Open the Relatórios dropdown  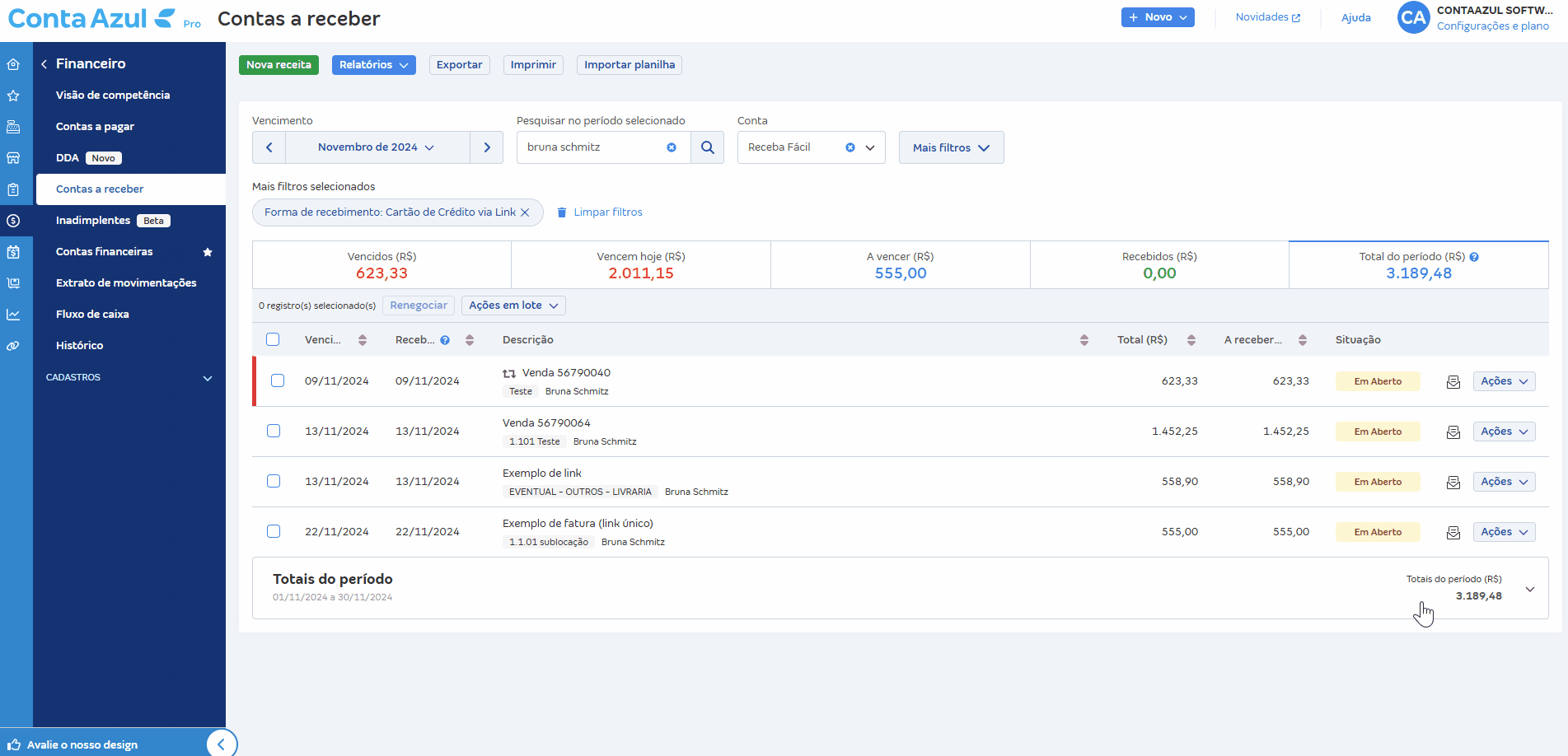(373, 64)
